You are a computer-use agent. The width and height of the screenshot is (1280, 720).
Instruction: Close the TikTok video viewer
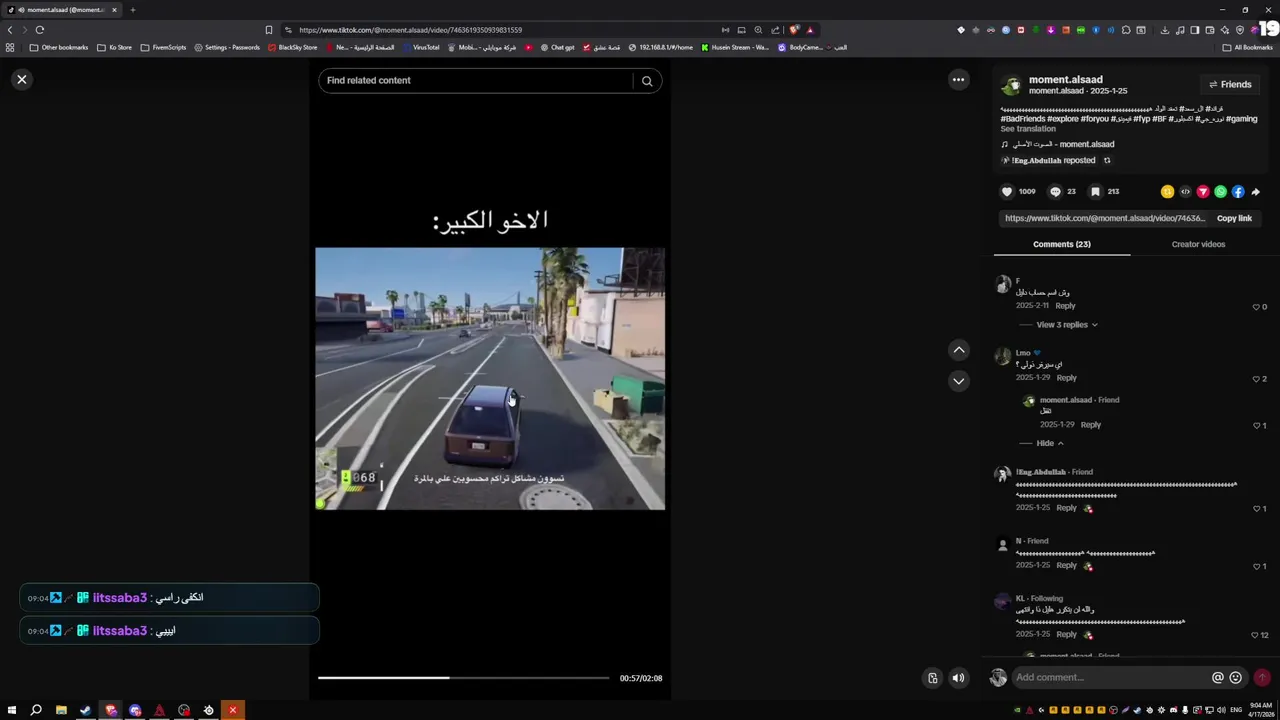22,79
